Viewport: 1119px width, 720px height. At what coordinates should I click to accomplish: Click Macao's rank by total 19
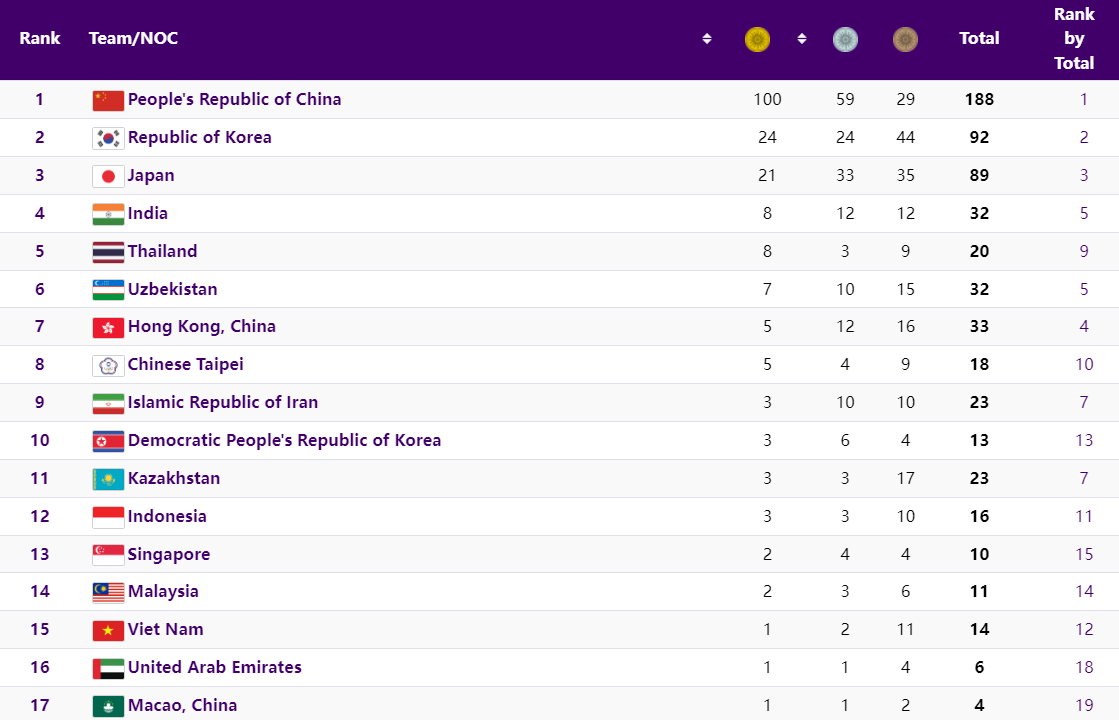tap(1084, 705)
